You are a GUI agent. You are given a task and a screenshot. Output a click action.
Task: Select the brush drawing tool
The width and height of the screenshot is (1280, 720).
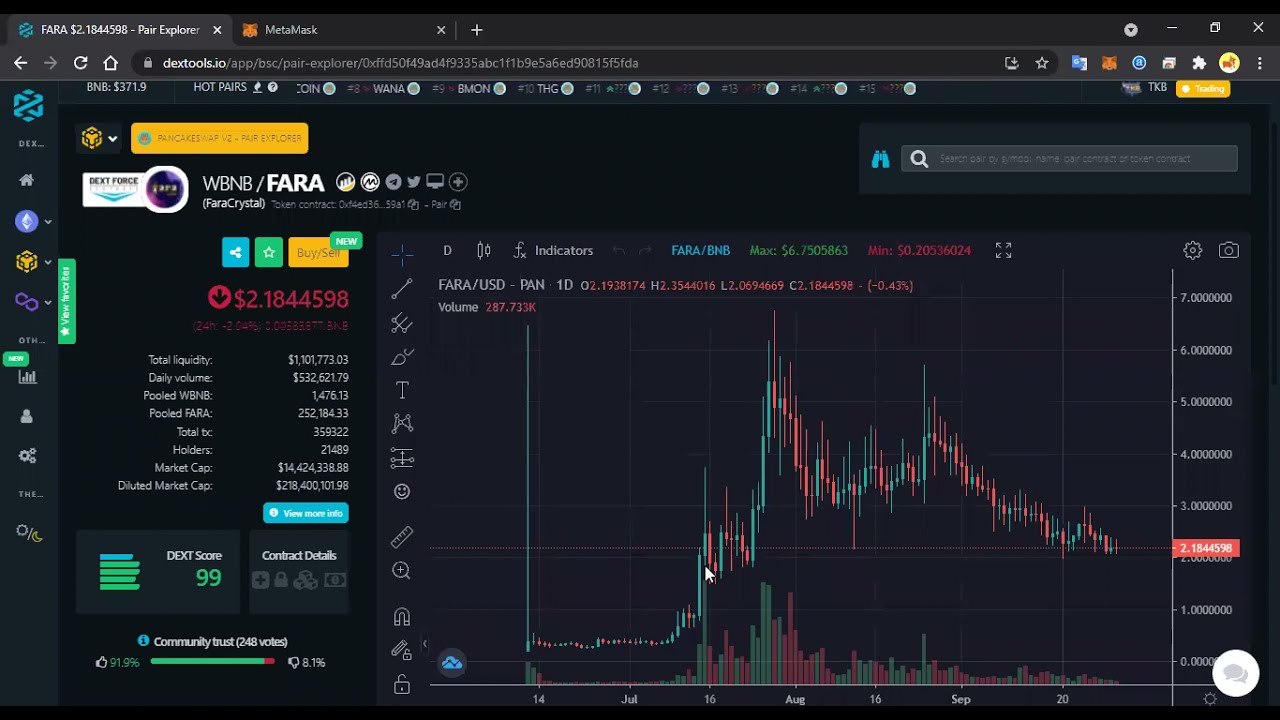point(402,357)
